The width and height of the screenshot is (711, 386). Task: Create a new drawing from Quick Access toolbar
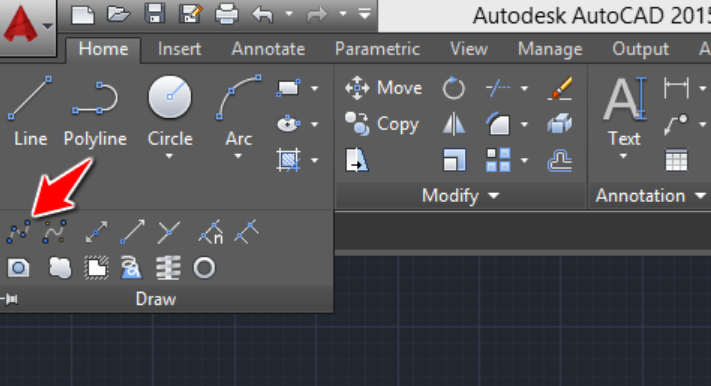(x=83, y=15)
